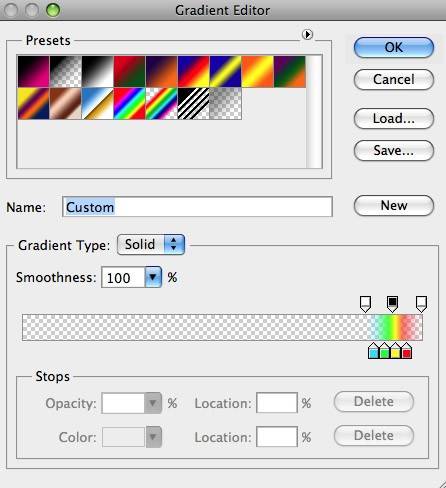Click the Load... button
The width and height of the screenshot is (446, 488).
(394, 118)
